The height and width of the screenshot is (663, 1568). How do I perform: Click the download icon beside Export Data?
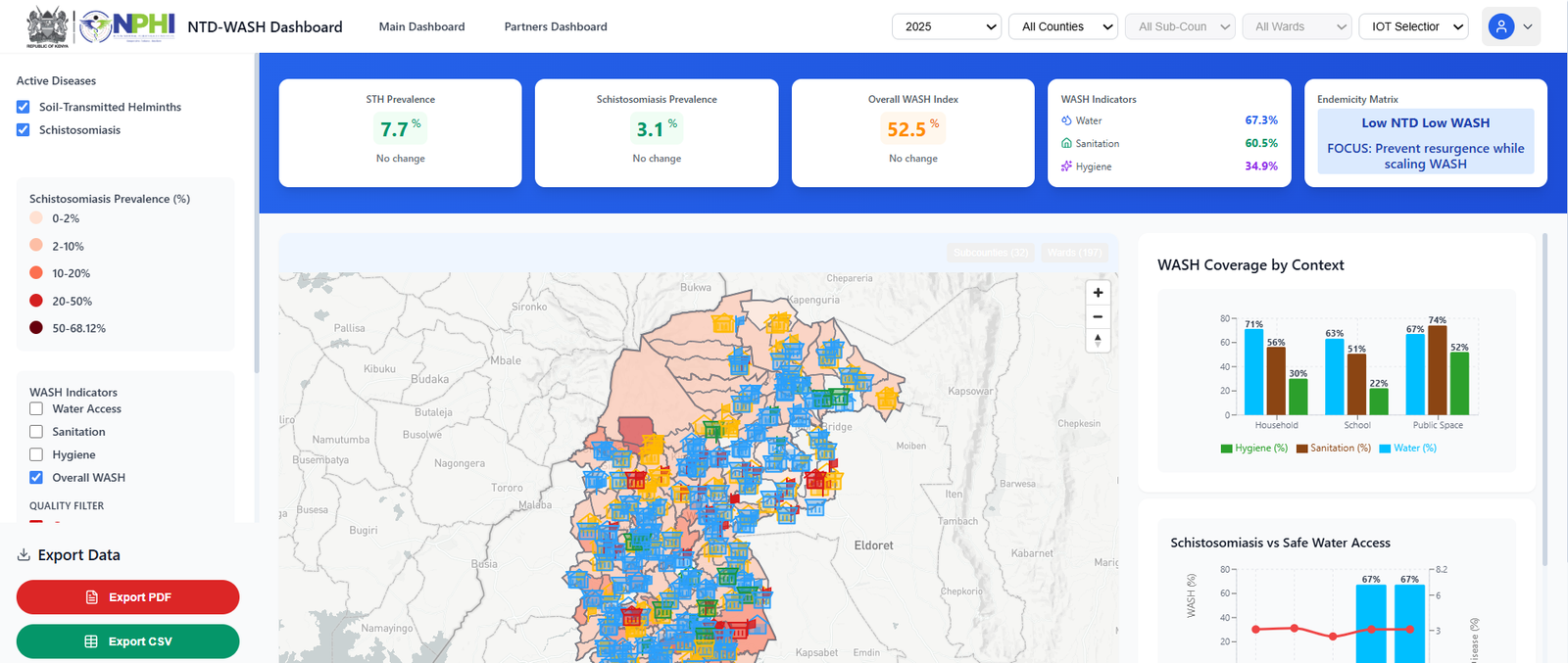24,555
